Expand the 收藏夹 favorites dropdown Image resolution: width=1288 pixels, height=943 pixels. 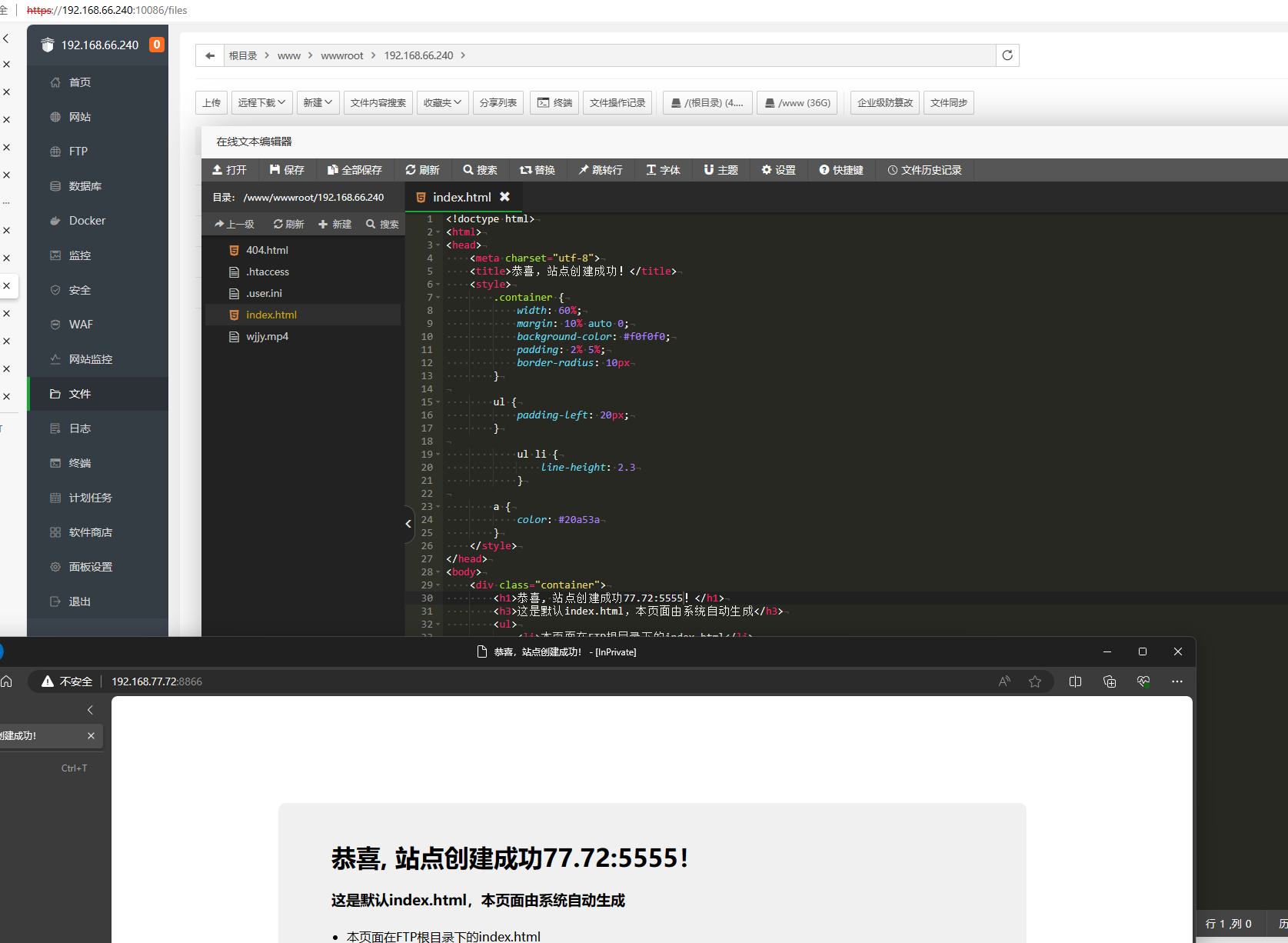pyautogui.click(x=442, y=102)
